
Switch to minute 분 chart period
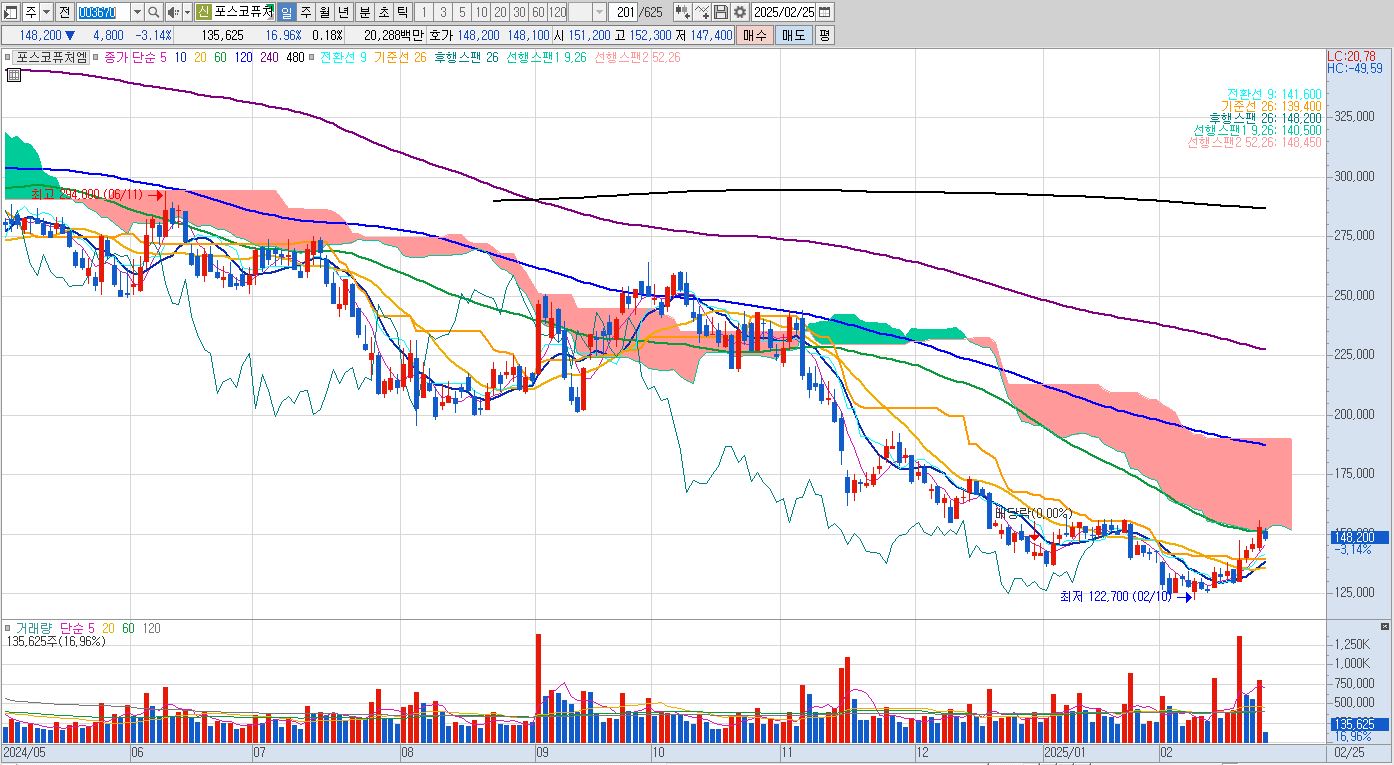pos(364,12)
